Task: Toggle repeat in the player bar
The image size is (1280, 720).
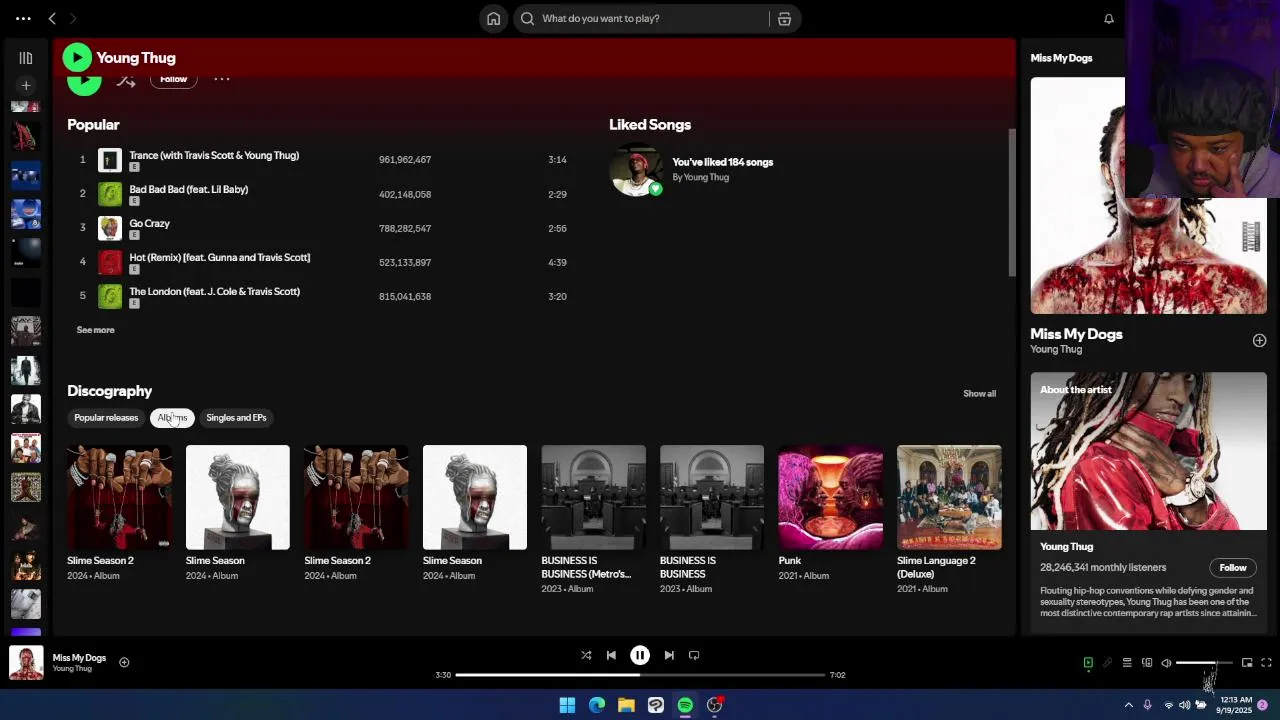Action: pos(694,655)
